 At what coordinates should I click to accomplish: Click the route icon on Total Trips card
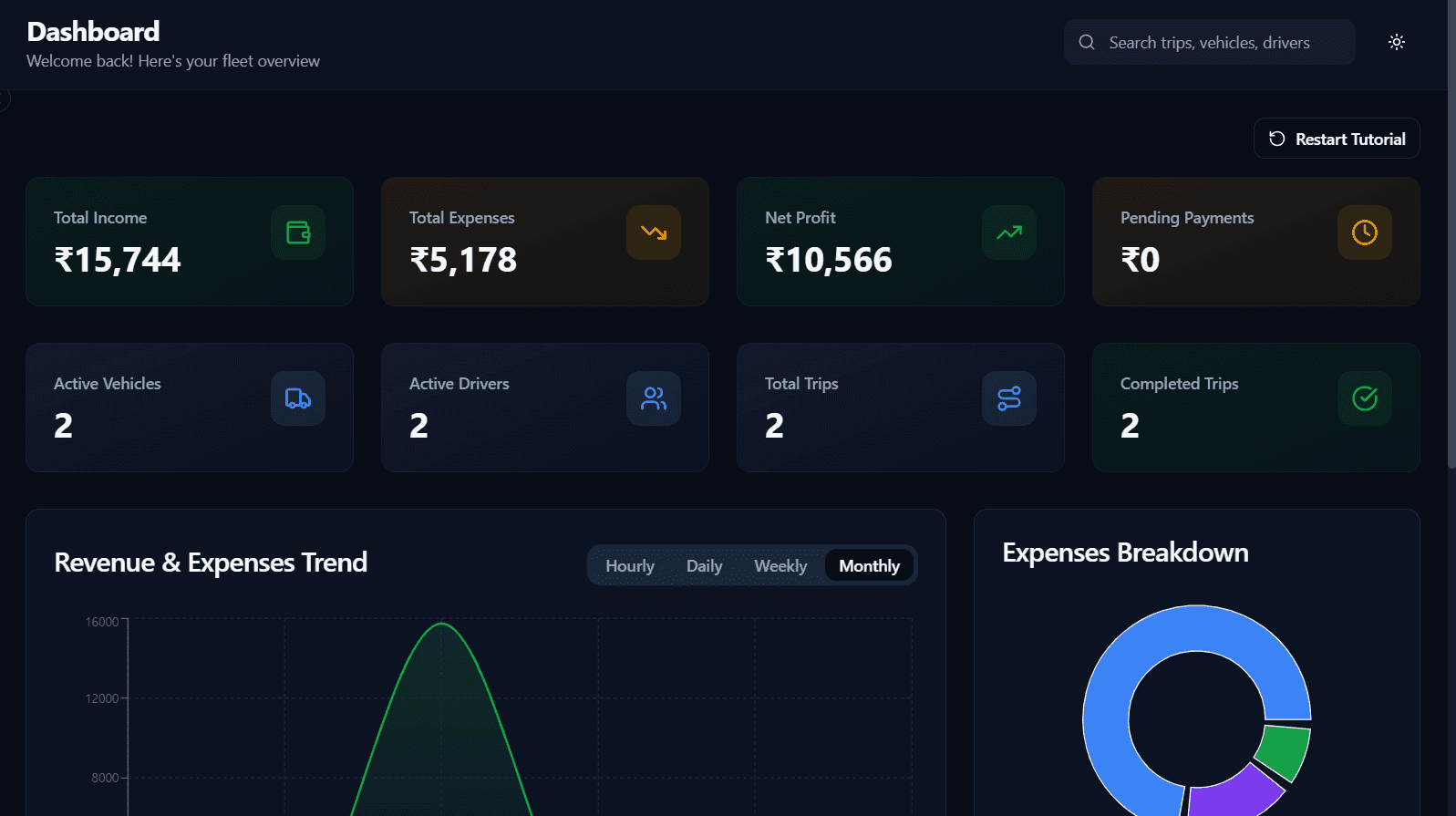click(1009, 398)
